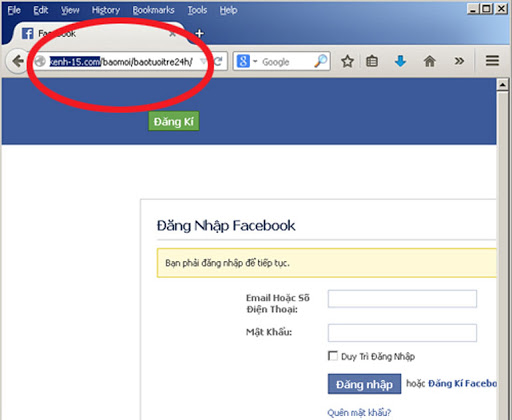The image size is (512, 420).
Task: Reload the page with refresh icon
Action: click(x=218, y=61)
